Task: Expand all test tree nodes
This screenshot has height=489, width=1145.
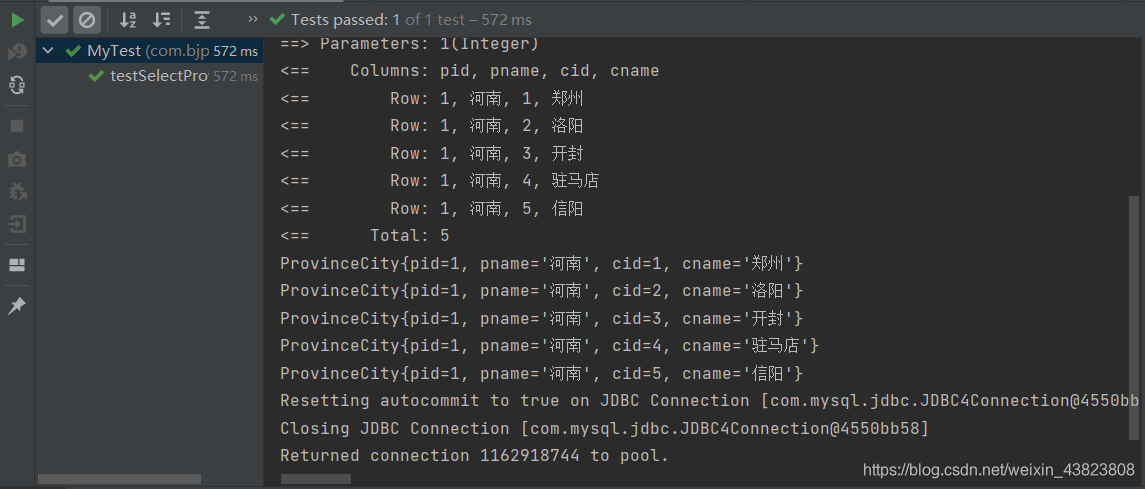Action: pyautogui.click(x=202, y=19)
